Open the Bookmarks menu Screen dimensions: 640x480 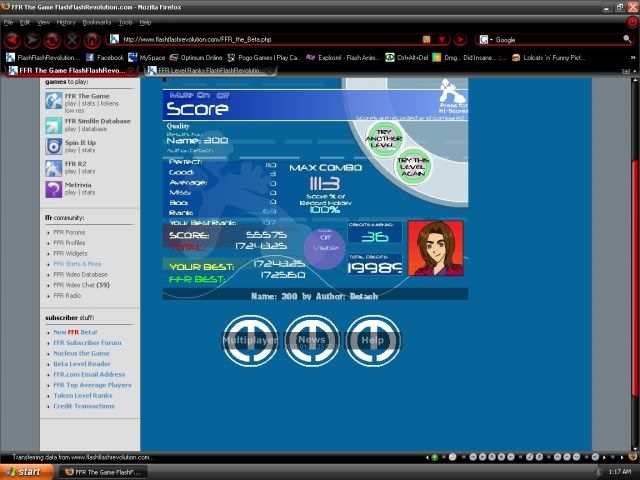(x=97, y=21)
